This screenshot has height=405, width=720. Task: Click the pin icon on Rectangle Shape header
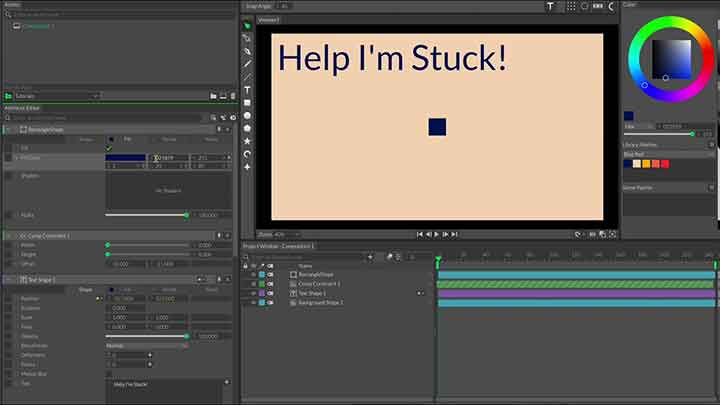219,129
